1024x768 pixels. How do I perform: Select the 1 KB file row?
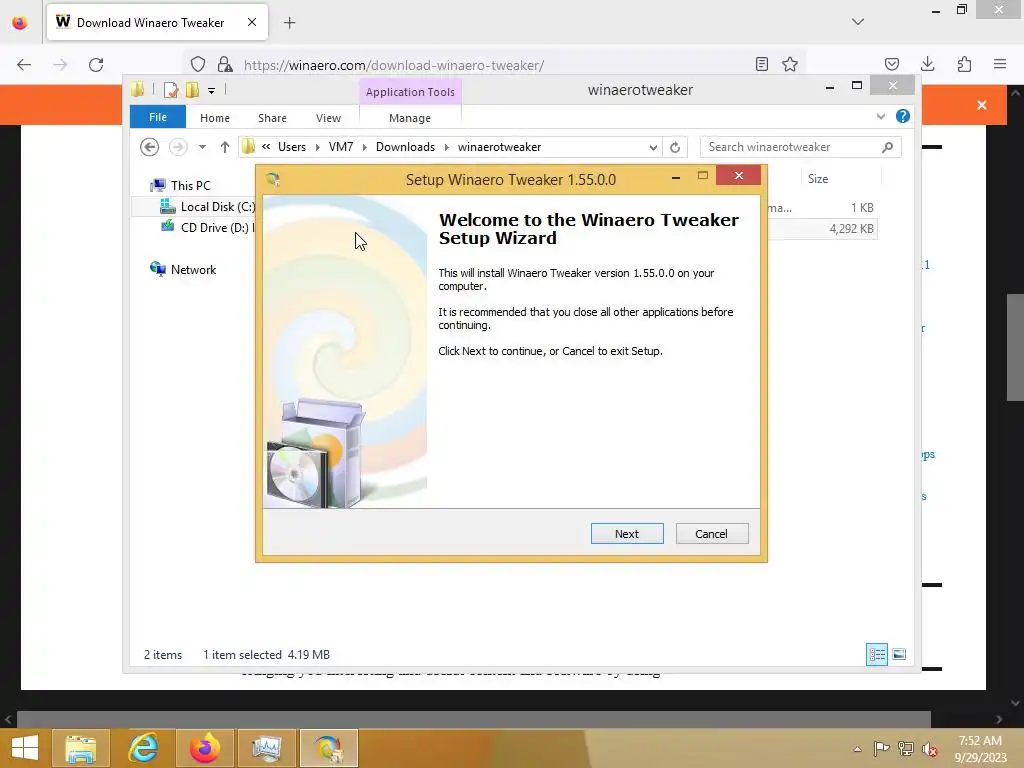[x=822, y=208]
